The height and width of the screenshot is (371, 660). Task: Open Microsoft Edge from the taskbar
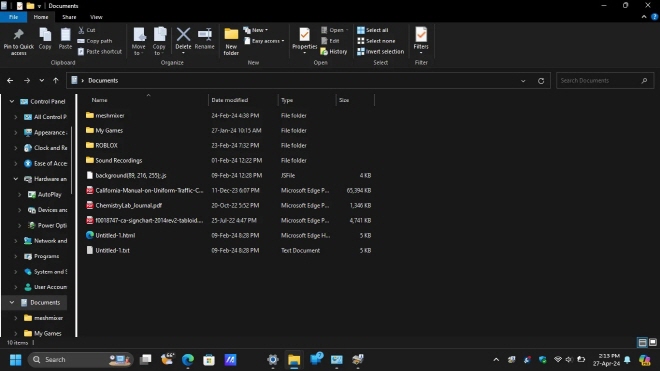[188, 360]
